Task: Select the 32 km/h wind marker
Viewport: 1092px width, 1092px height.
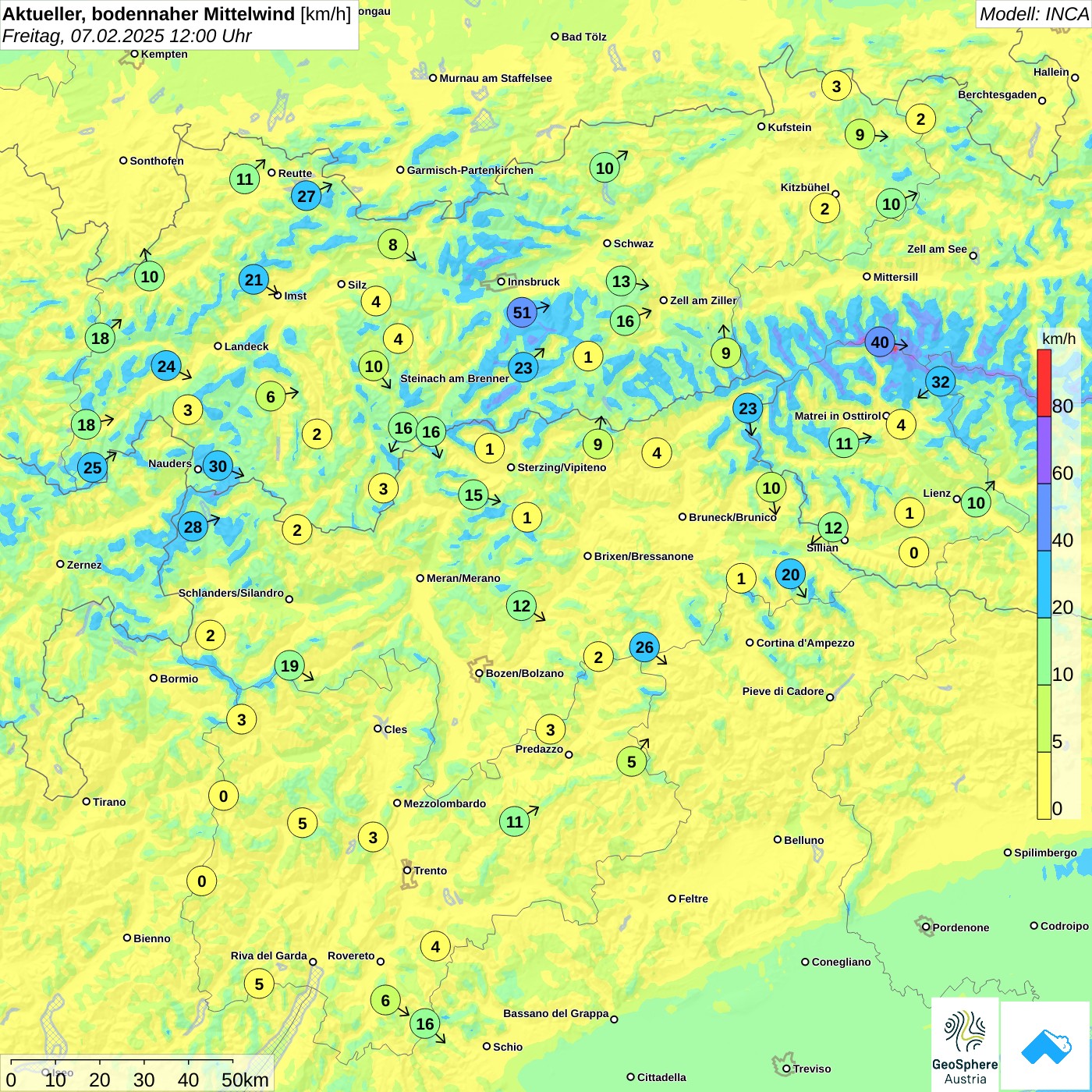Action: click(x=941, y=381)
